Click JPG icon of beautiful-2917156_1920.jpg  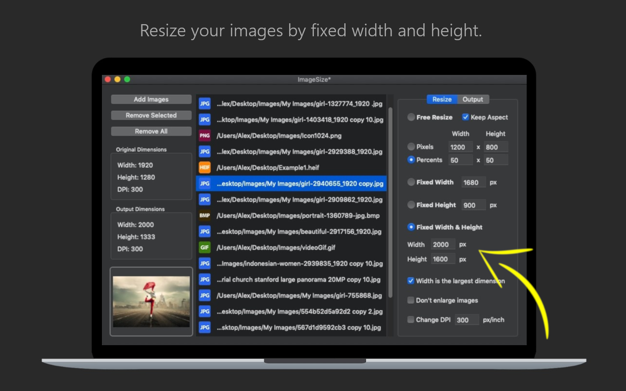(x=204, y=232)
